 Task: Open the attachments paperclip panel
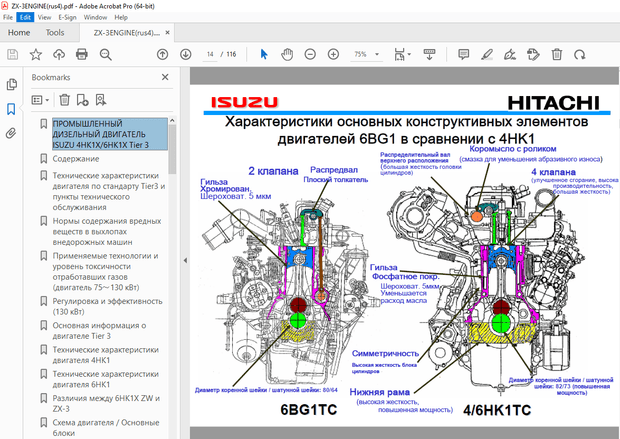(x=11, y=133)
